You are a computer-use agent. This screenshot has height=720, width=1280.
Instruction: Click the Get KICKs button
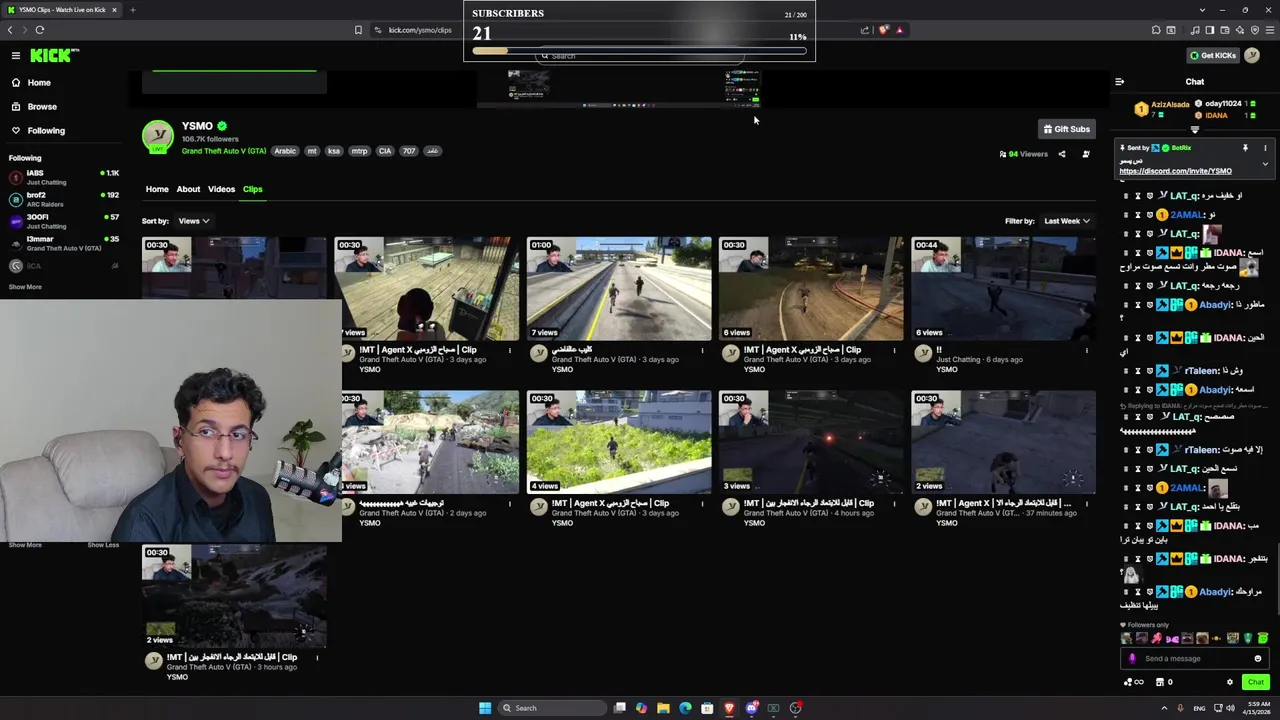[x=1212, y=56]
